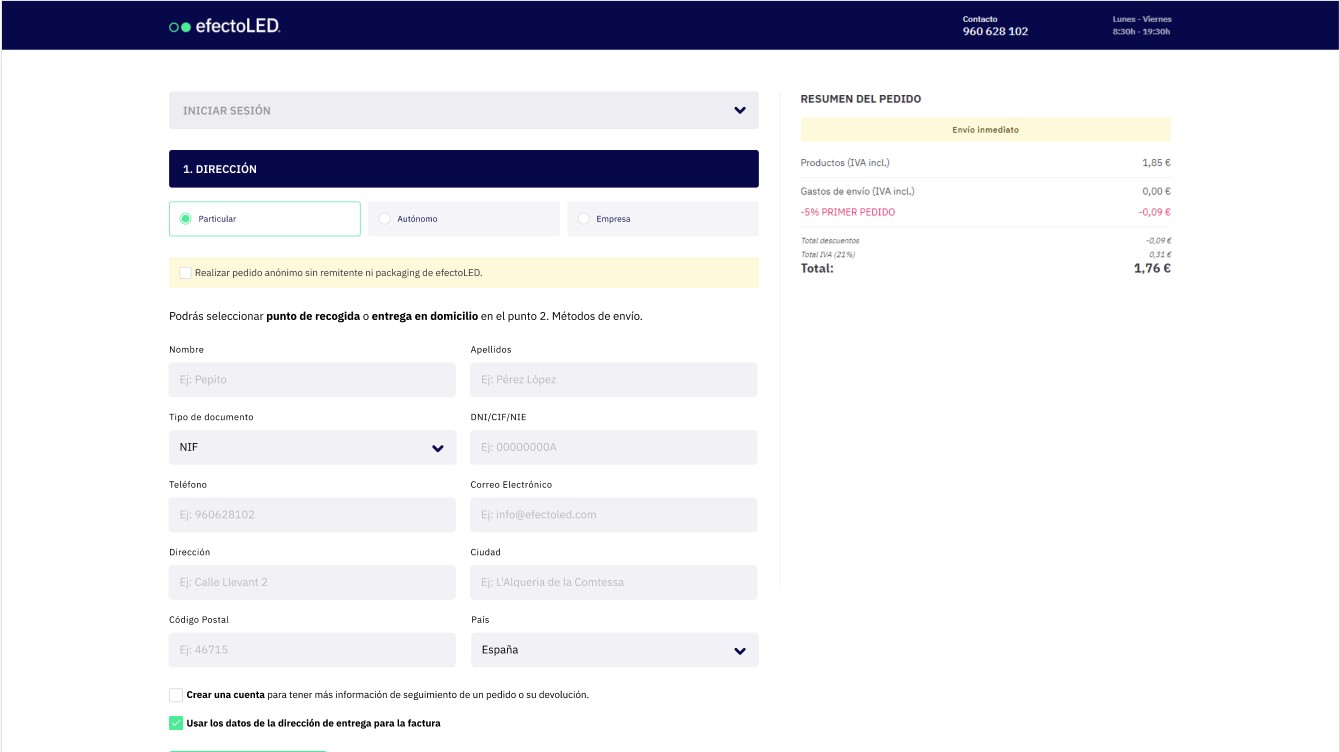Image resolution: width=1340 pixels, height=752 pixels.
Task: Click the Código Postal input field
Action: (312, 650)
